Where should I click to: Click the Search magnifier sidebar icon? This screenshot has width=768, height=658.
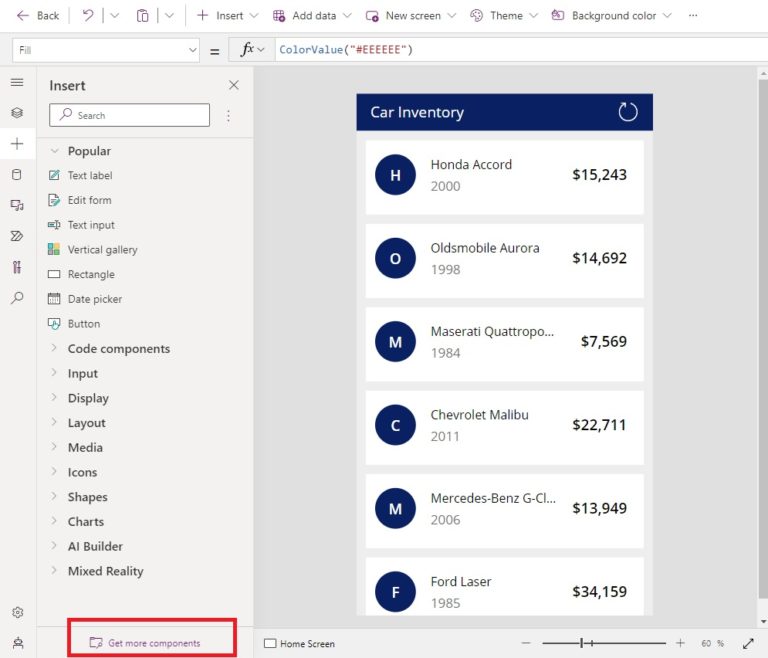(17, 298)
